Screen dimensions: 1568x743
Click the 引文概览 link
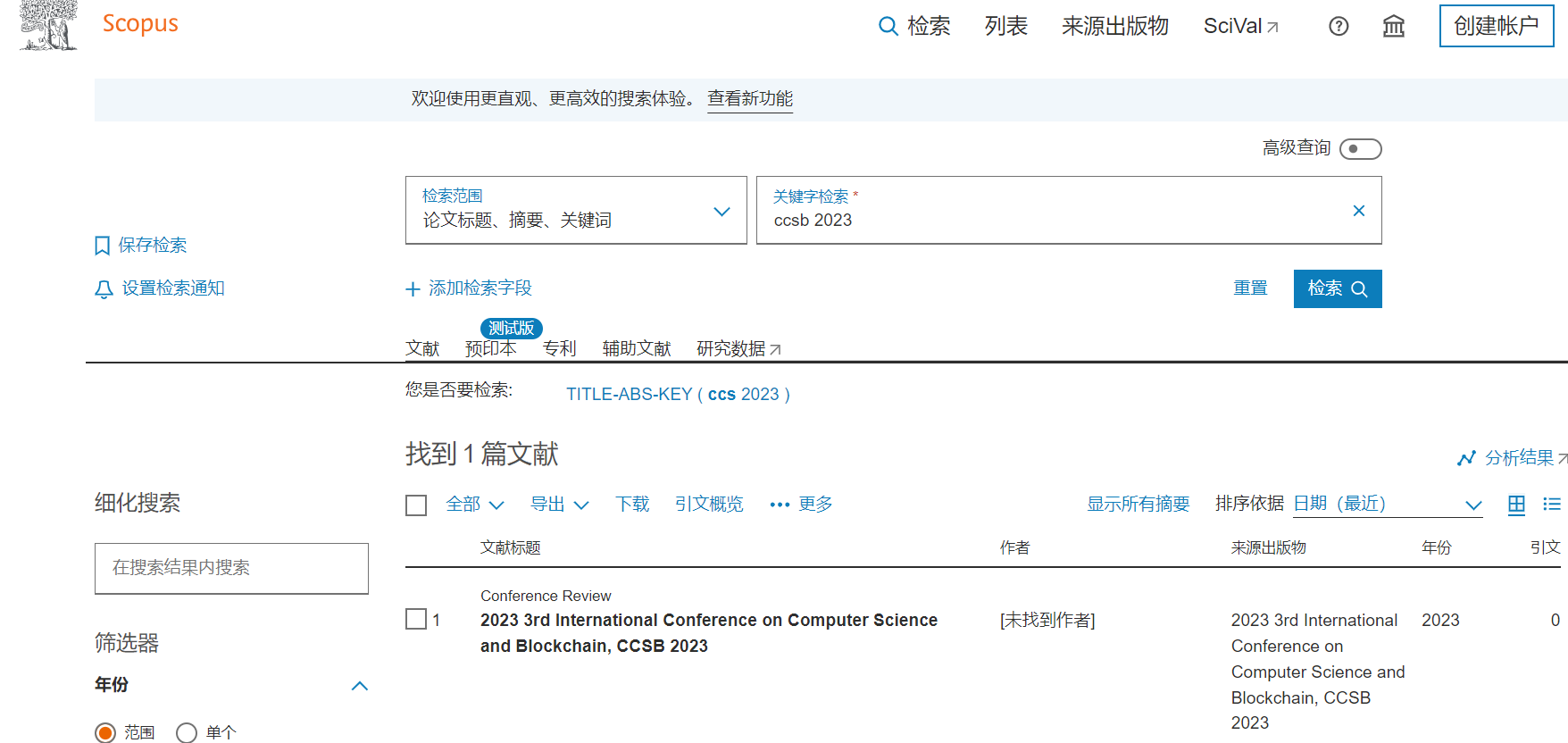[x=709, y=505]
